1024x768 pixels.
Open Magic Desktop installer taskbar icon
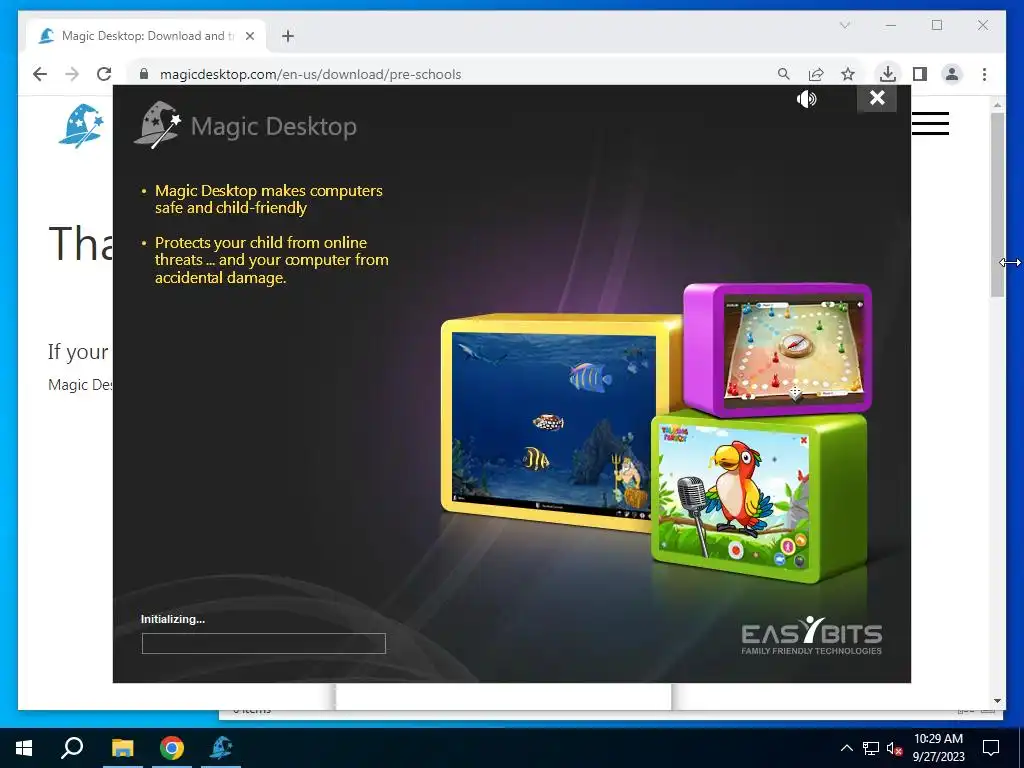click(221, 748)
